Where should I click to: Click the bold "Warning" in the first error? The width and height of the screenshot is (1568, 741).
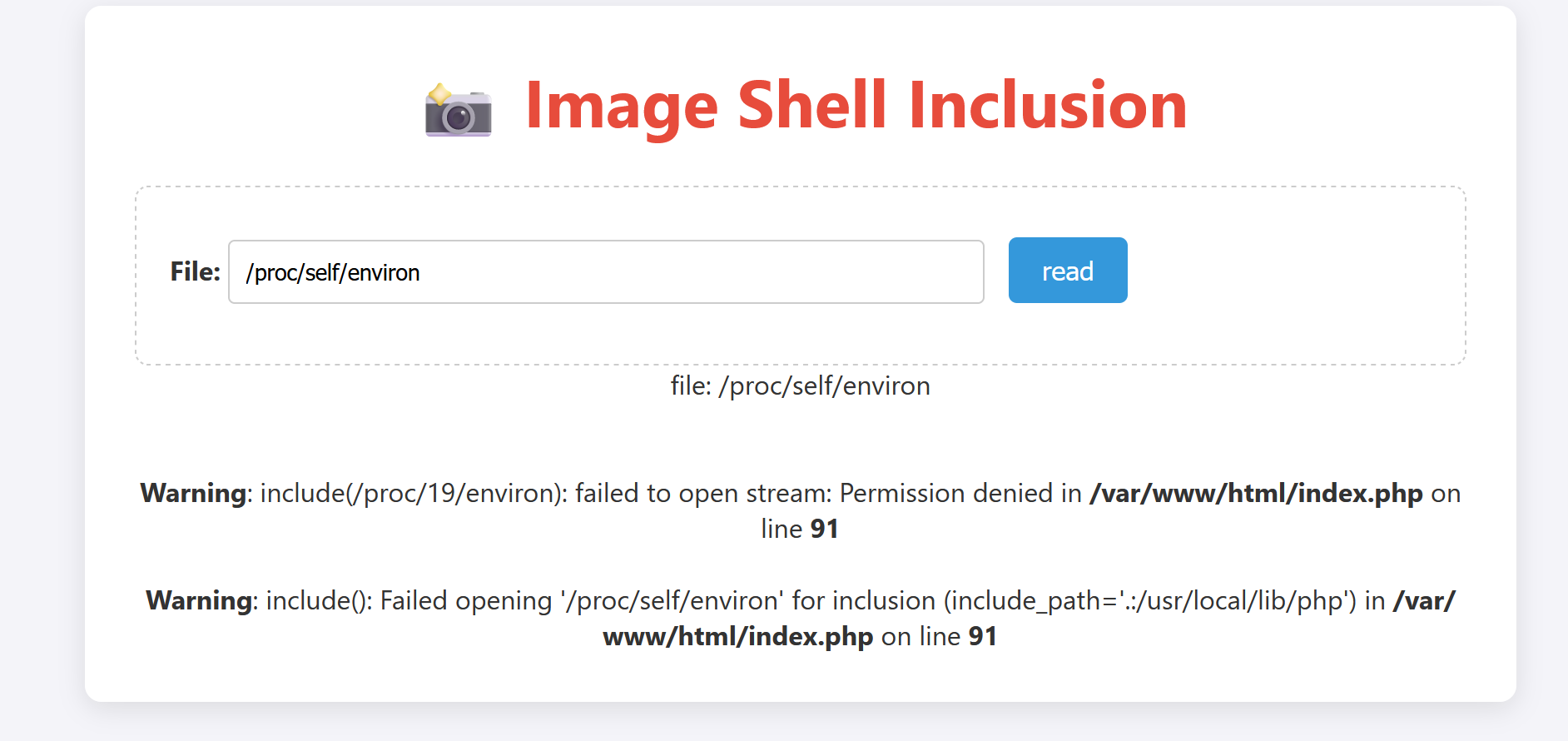tap(194, 494)
